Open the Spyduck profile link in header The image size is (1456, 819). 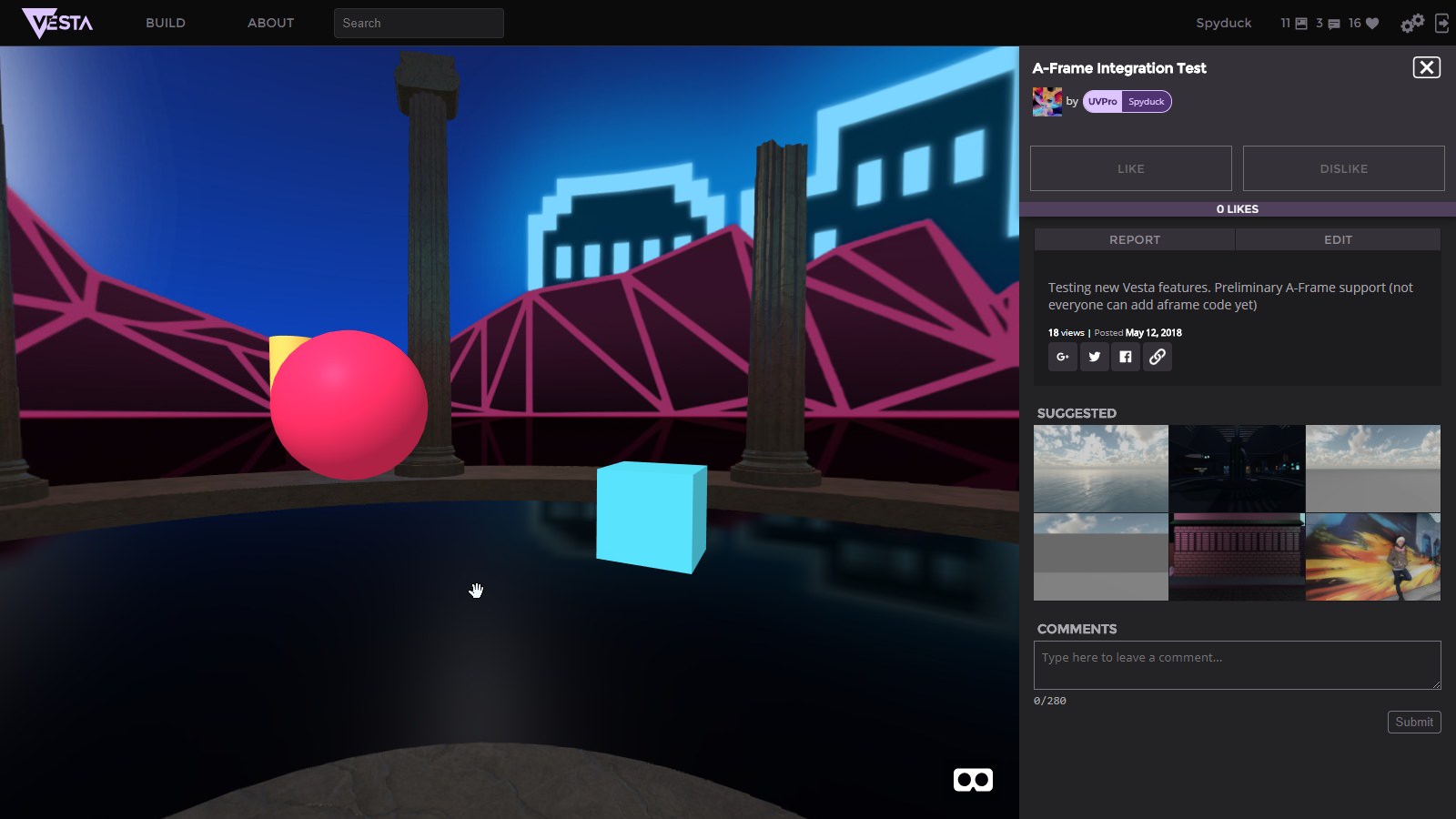pos(1223,23)
